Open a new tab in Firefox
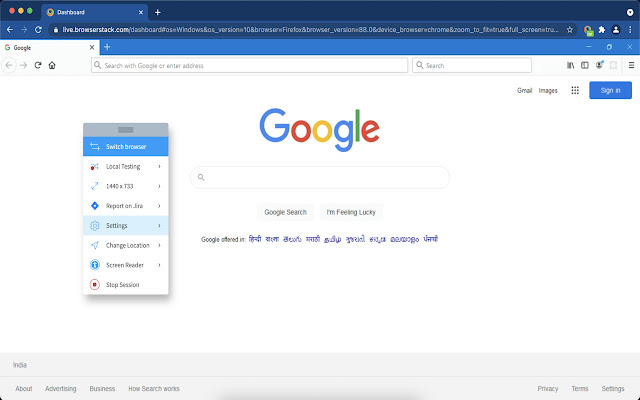This screenshot has height=400, width=640. [107, 47]
